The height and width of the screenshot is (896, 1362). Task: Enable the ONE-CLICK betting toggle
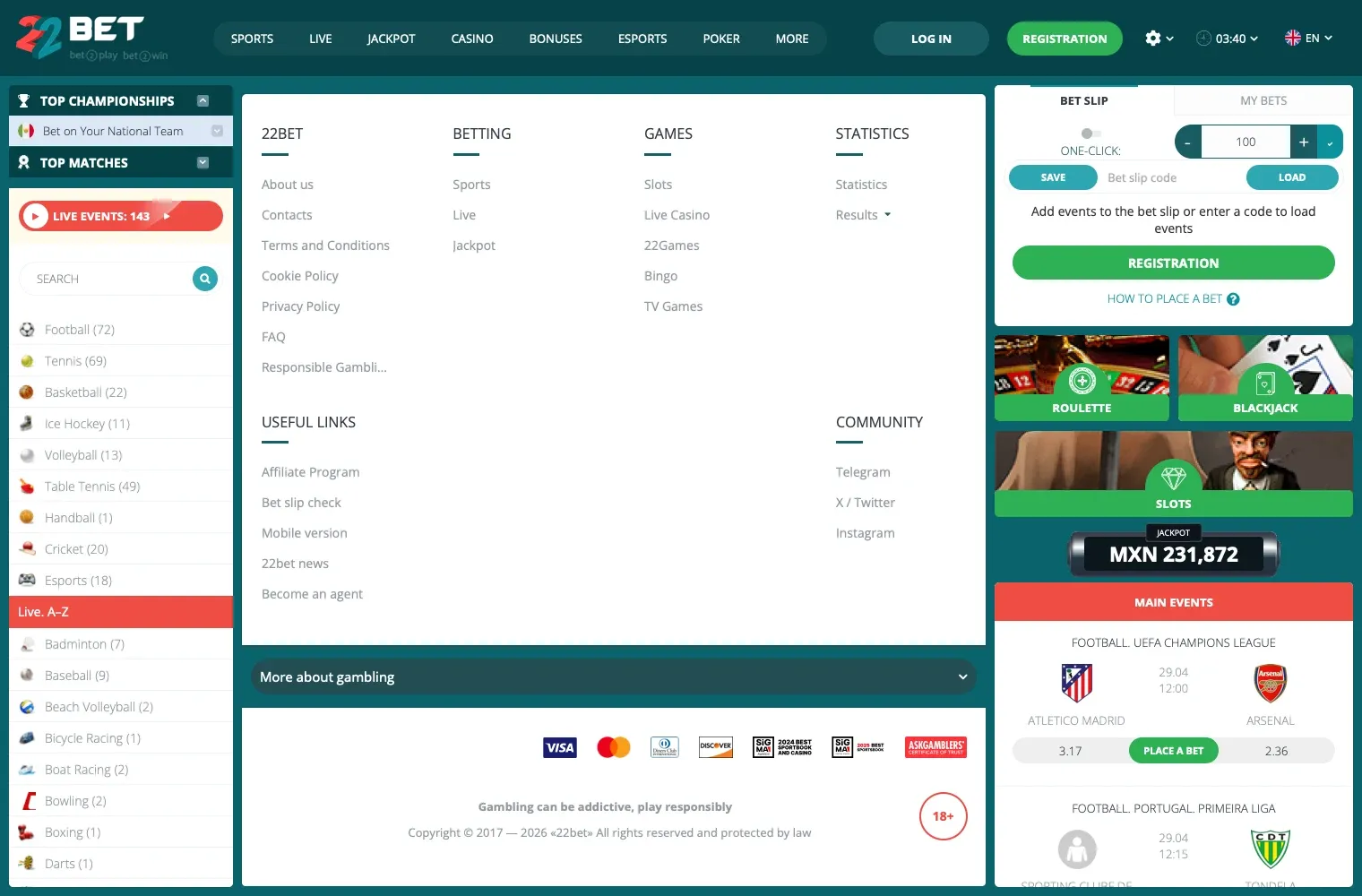pos(1090,131)
